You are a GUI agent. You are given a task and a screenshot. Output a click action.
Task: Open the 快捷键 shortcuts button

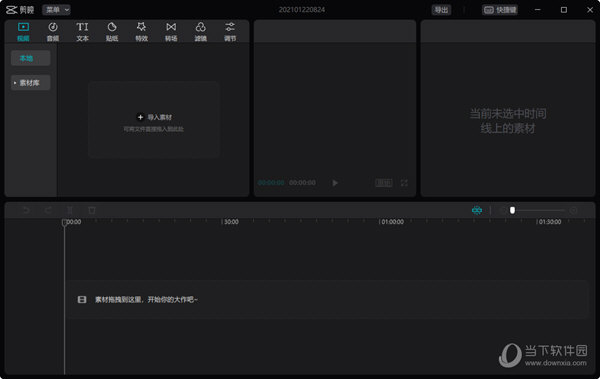point(500,10)
